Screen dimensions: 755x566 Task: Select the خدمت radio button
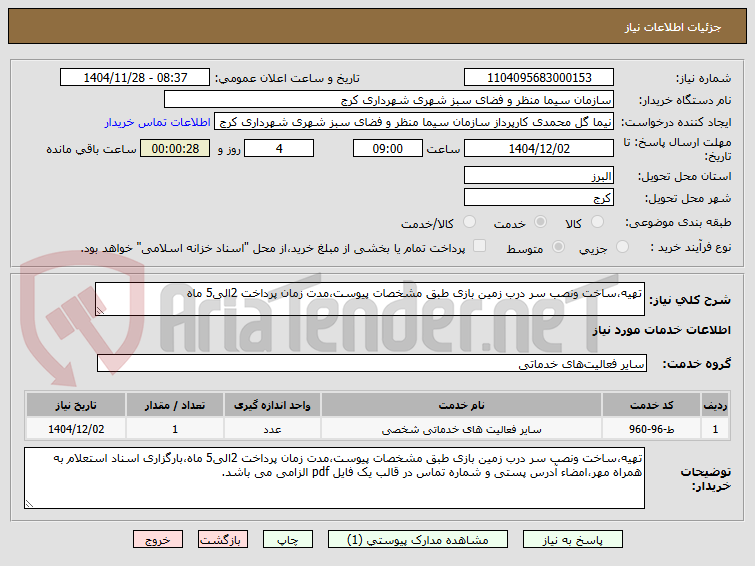[x=540, y=222]
